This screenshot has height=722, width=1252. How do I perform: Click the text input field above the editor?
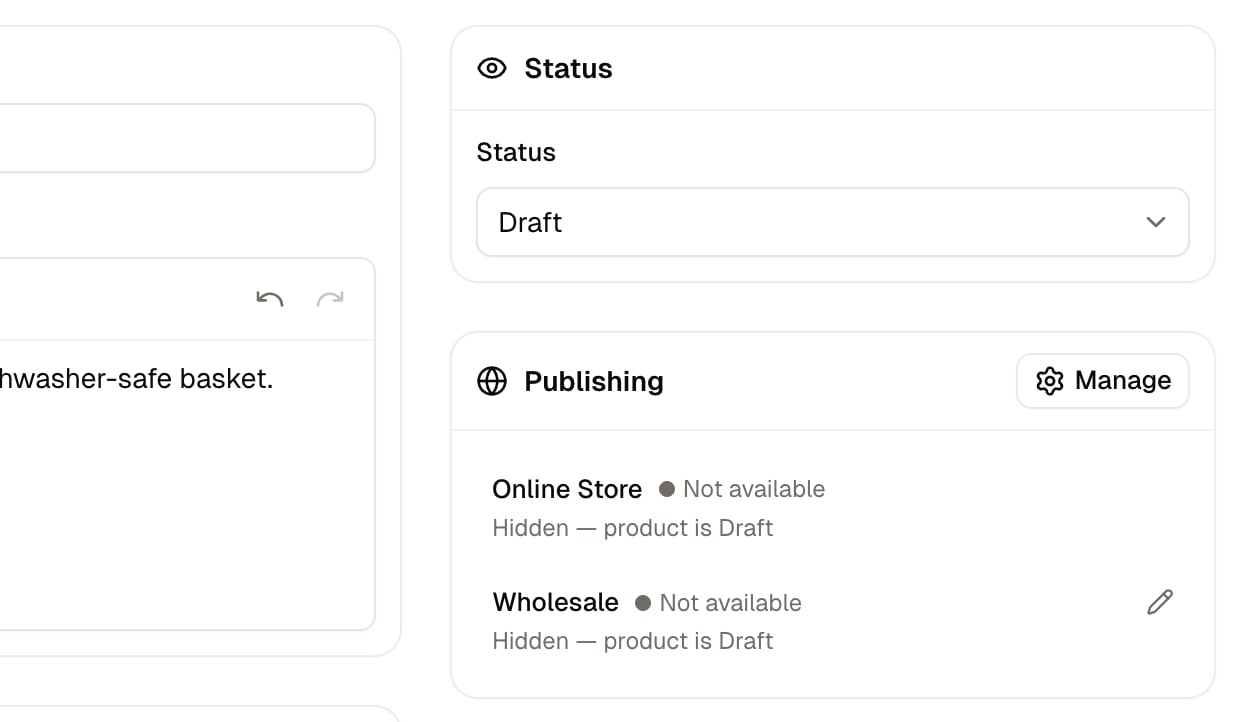pyautogui.click(x=187, y=138)
